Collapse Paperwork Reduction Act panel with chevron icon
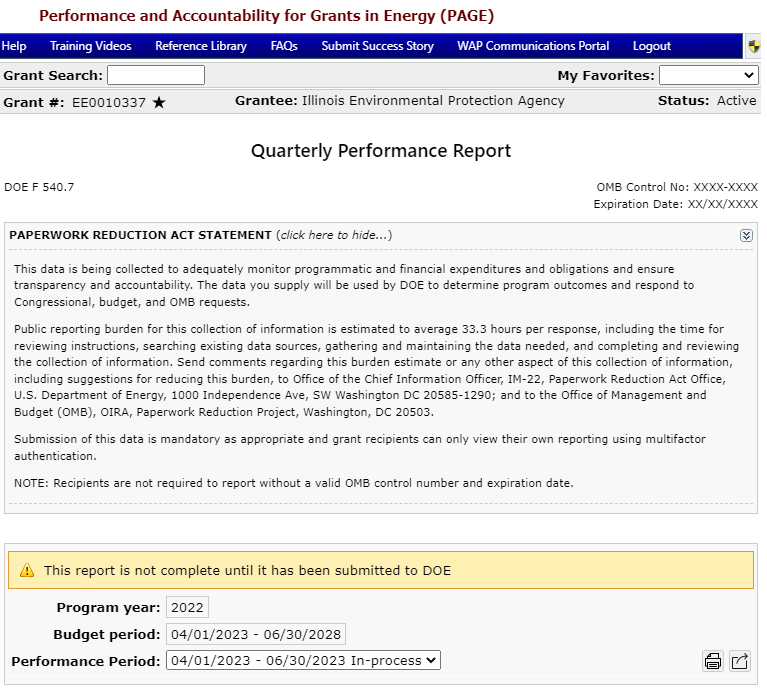The image size is (767, 689). click(746, 235)
